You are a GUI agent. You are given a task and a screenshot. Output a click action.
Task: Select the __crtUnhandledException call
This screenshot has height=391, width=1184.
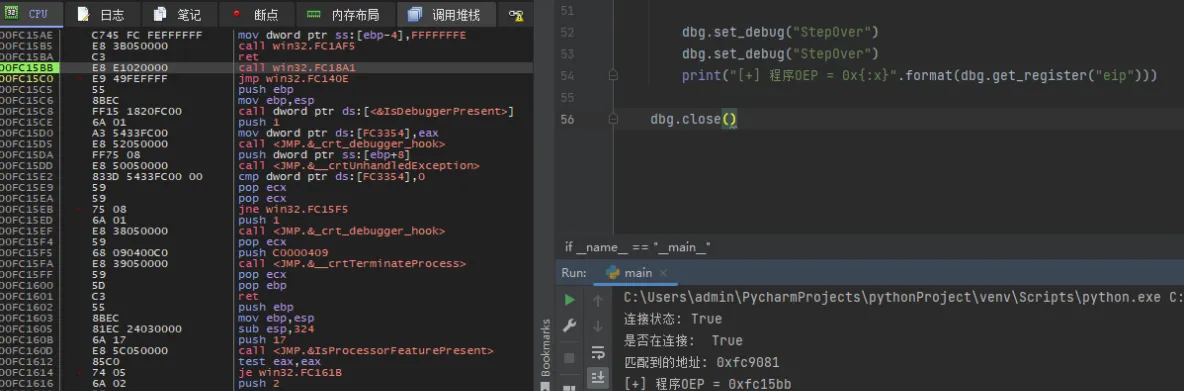[x=359, y=165]
